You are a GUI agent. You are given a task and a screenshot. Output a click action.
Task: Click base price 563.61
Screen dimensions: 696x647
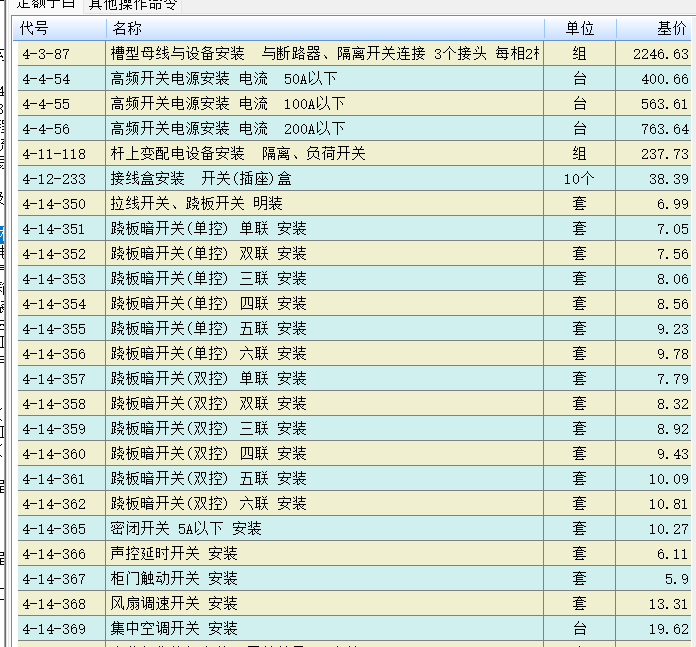coord(664,104)
